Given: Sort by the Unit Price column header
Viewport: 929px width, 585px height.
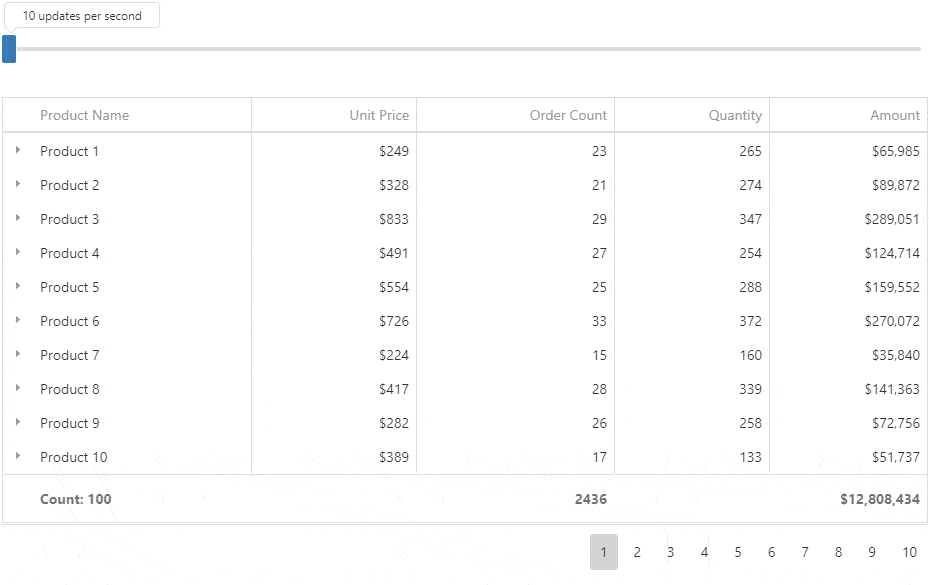Looking at the screenshot, I should 379,115.
